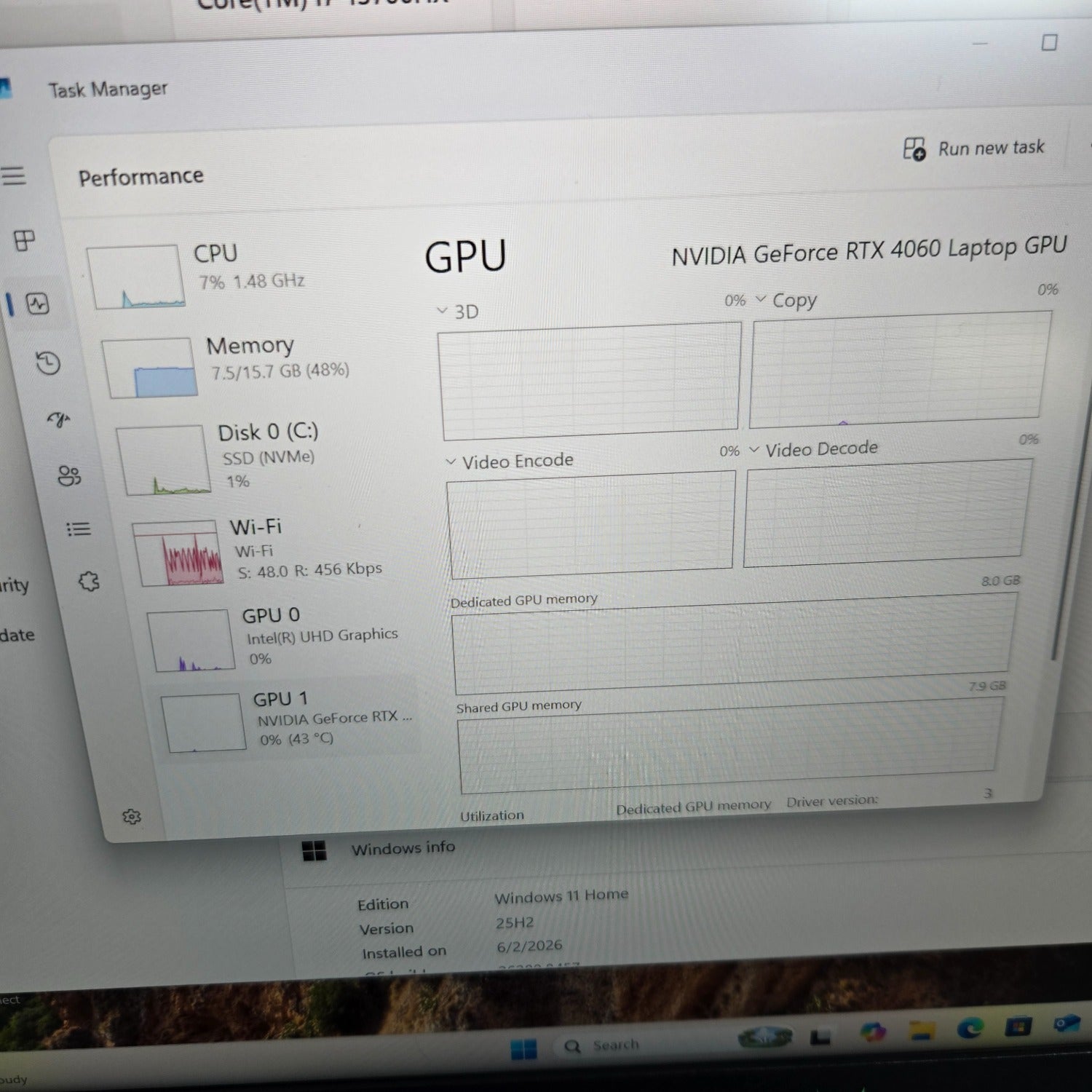Click the Windows logo beside Windows info
The height and width of the screenshot is (1092, 1092).
tap(314, 851)
